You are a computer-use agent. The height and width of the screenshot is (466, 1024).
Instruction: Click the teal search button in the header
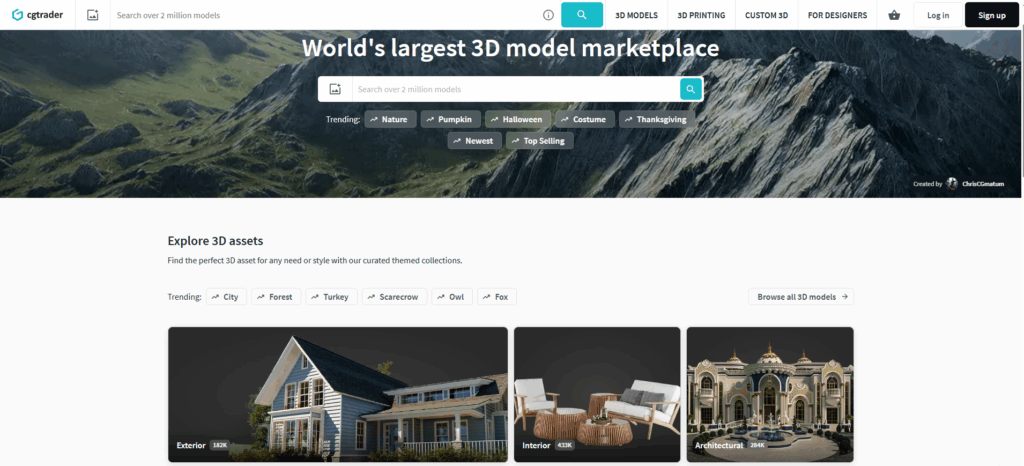pos(582,15)
